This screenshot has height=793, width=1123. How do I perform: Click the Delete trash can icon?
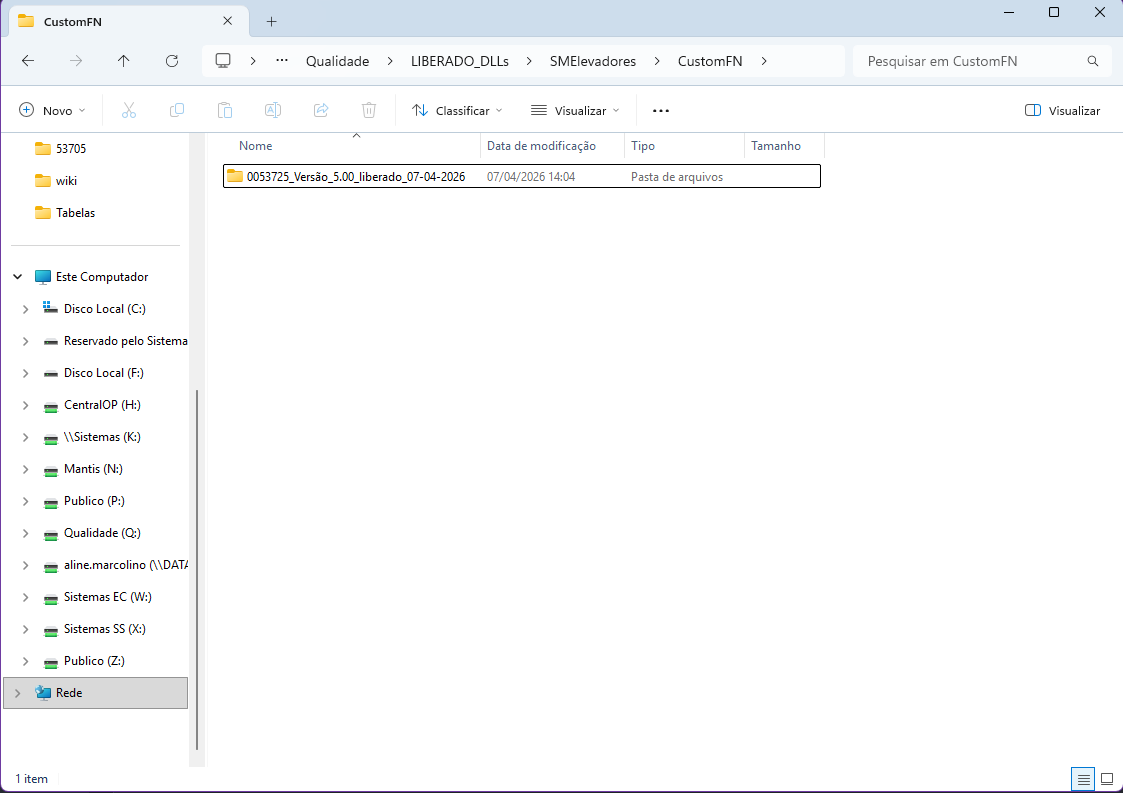tap(369, 110)
